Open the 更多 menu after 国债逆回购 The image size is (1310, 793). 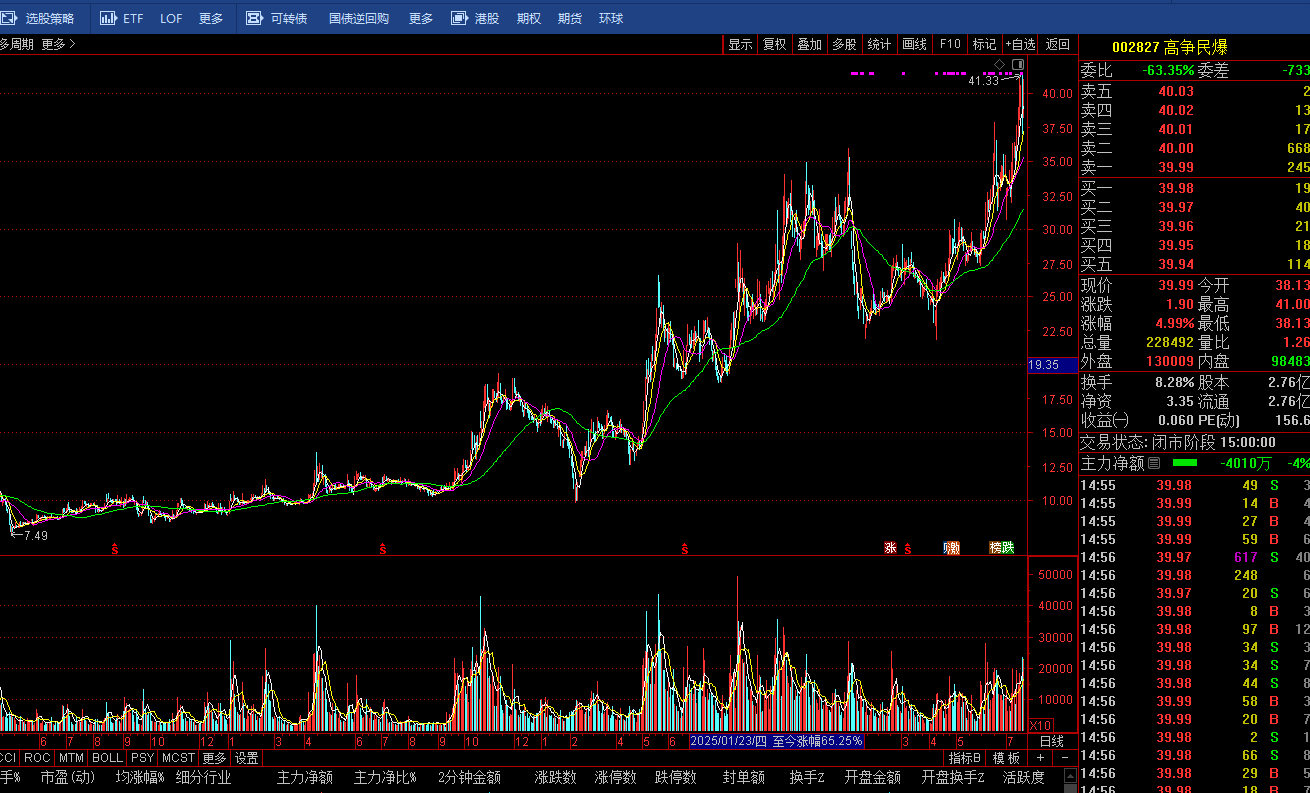421,18
